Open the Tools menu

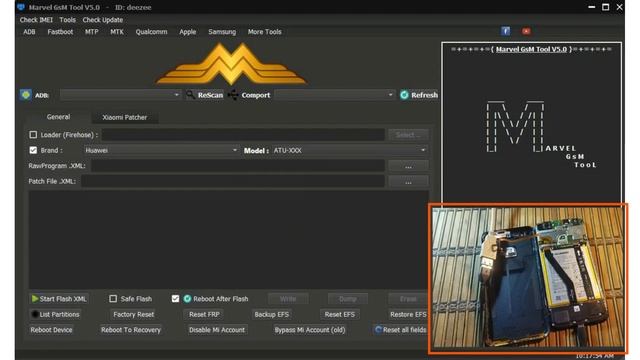67,20
